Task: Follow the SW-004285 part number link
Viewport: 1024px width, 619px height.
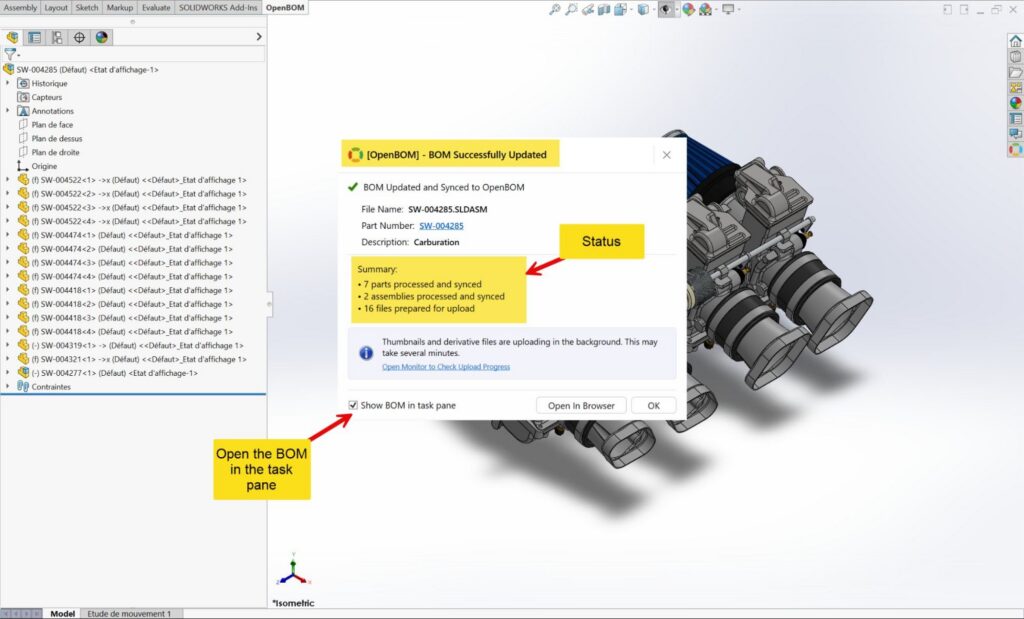Action: pos(441,226)
